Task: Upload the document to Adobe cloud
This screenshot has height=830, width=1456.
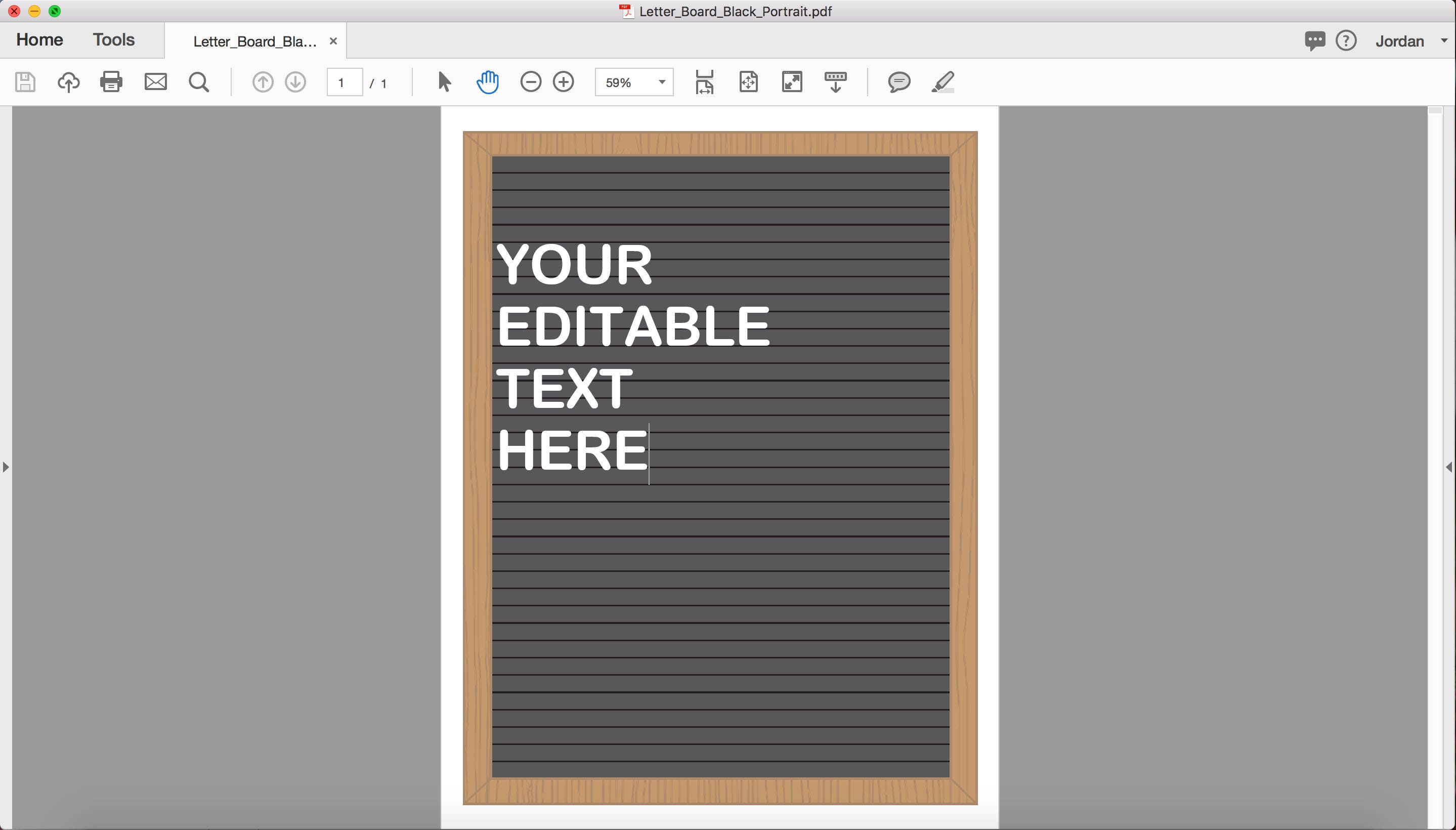Action: click(68, 82)
